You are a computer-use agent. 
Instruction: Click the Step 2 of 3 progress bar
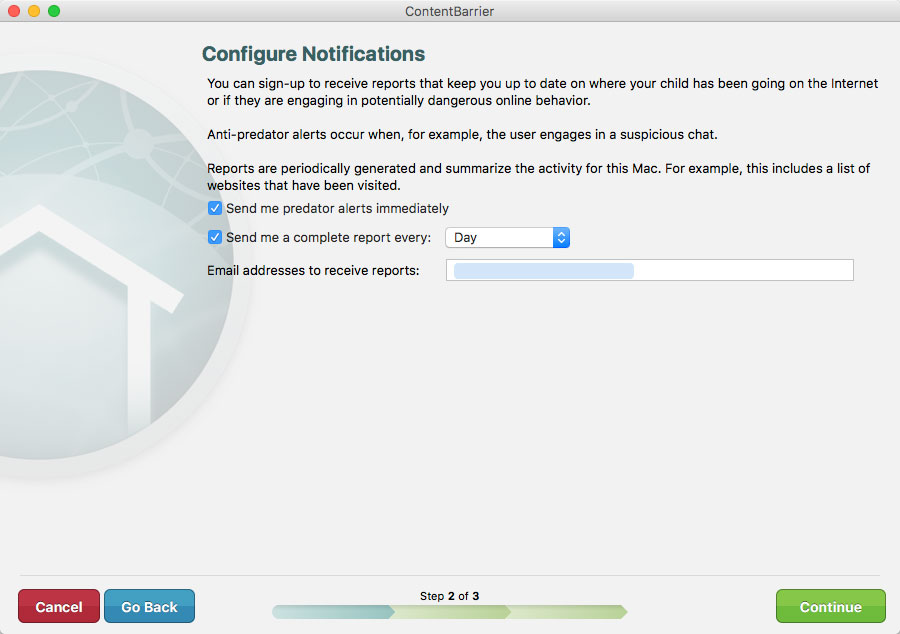[x=449, y=612]
